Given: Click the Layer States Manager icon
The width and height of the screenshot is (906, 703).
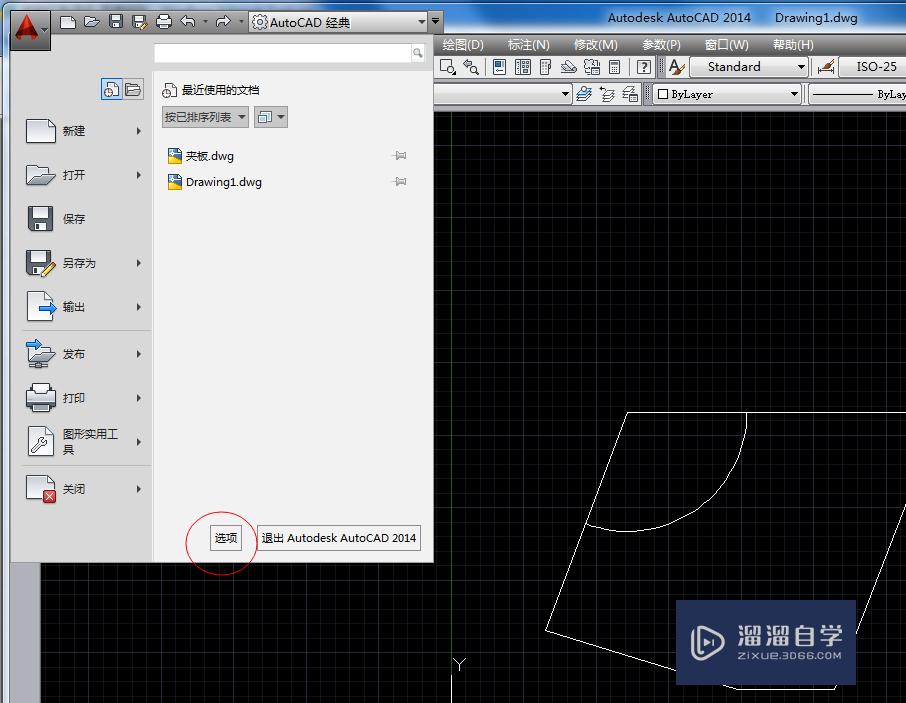Looking at the screenshot, I should [x=630, y=94].
